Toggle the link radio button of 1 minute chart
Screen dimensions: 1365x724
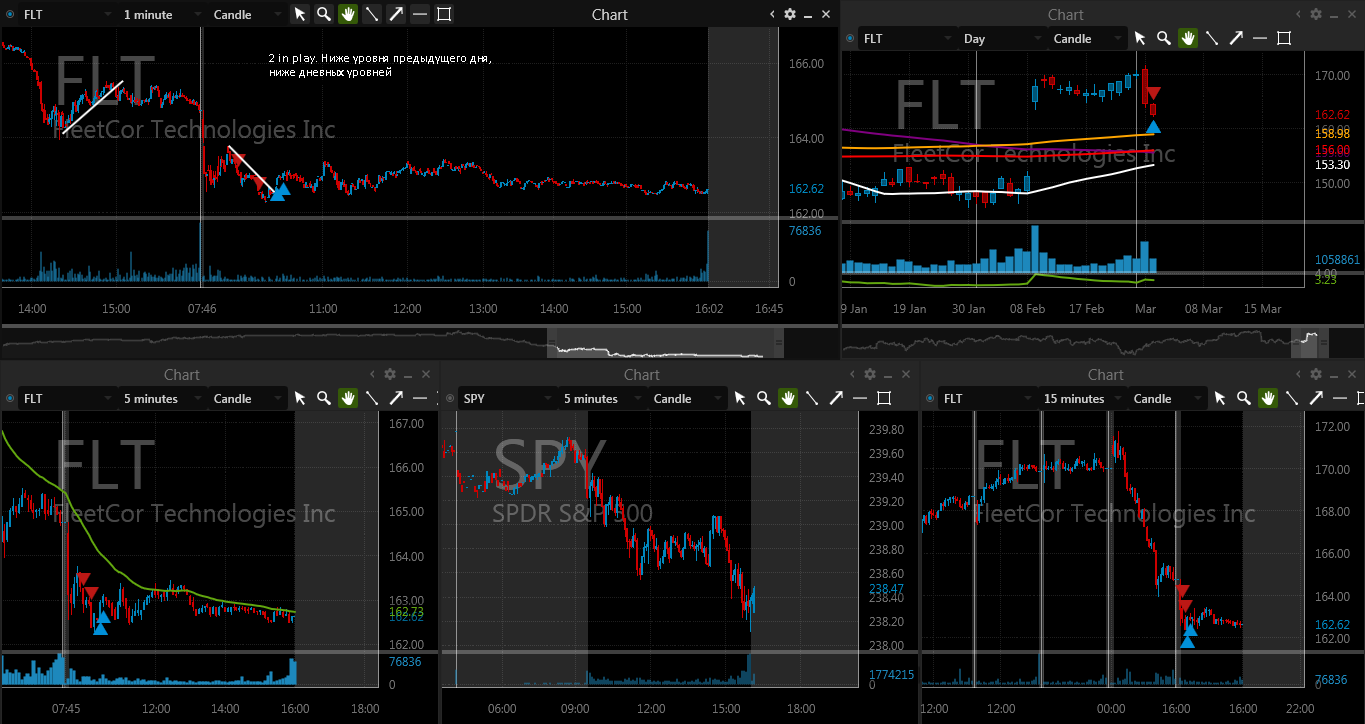10,14
